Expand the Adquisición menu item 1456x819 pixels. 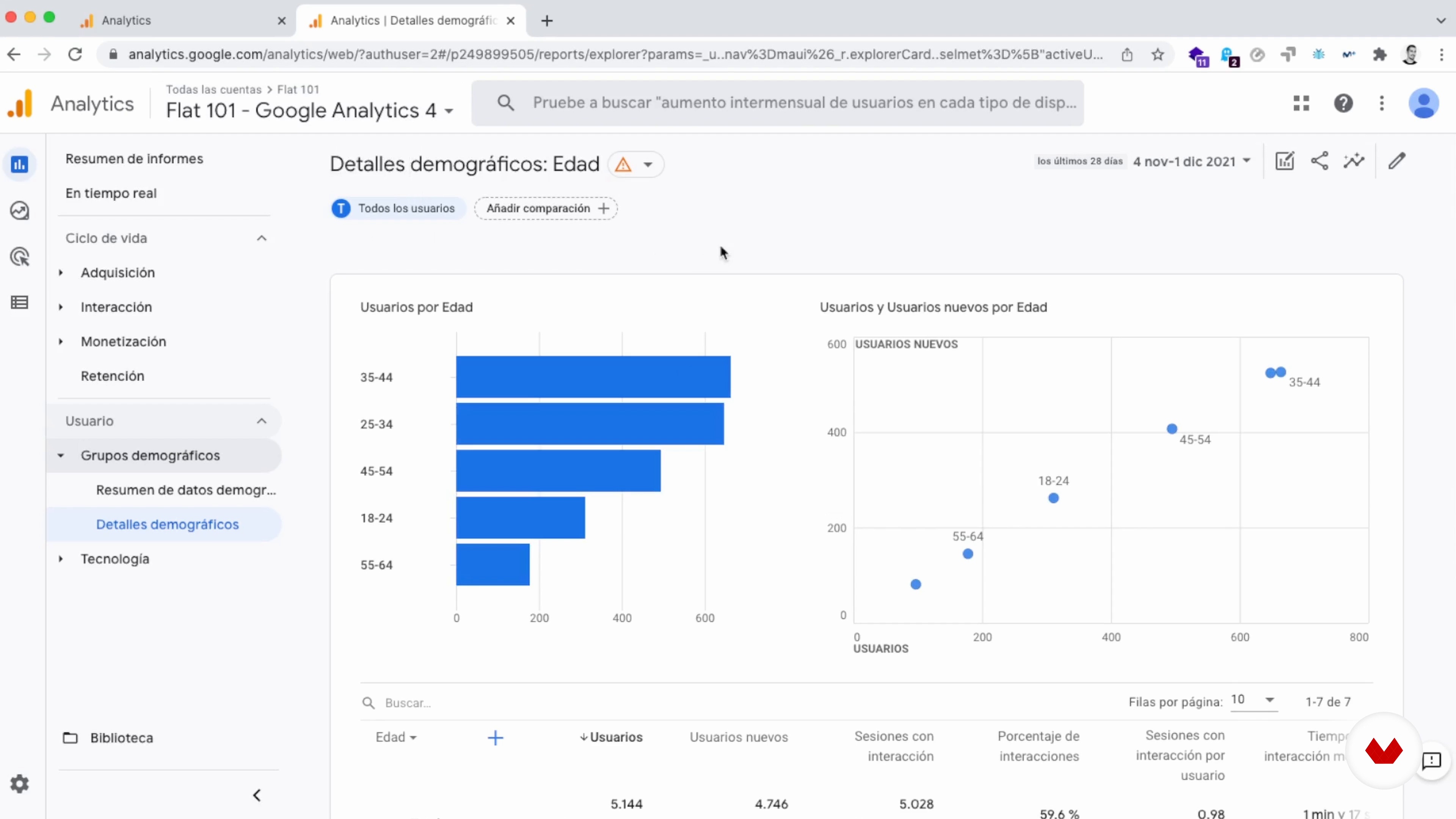pos(117,273)
